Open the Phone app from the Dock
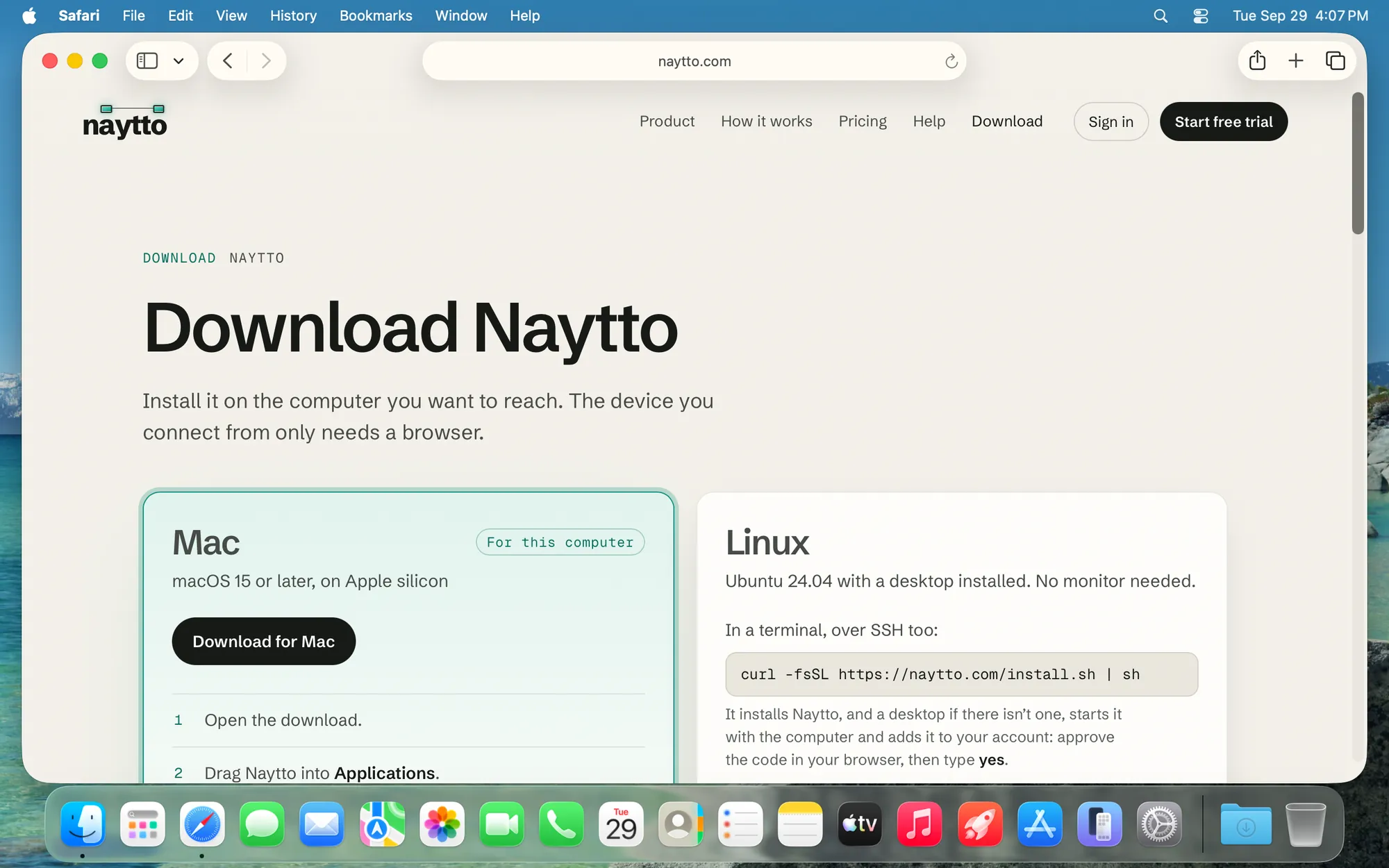This screenshot has width=1389, height=868. click(561, 824)
